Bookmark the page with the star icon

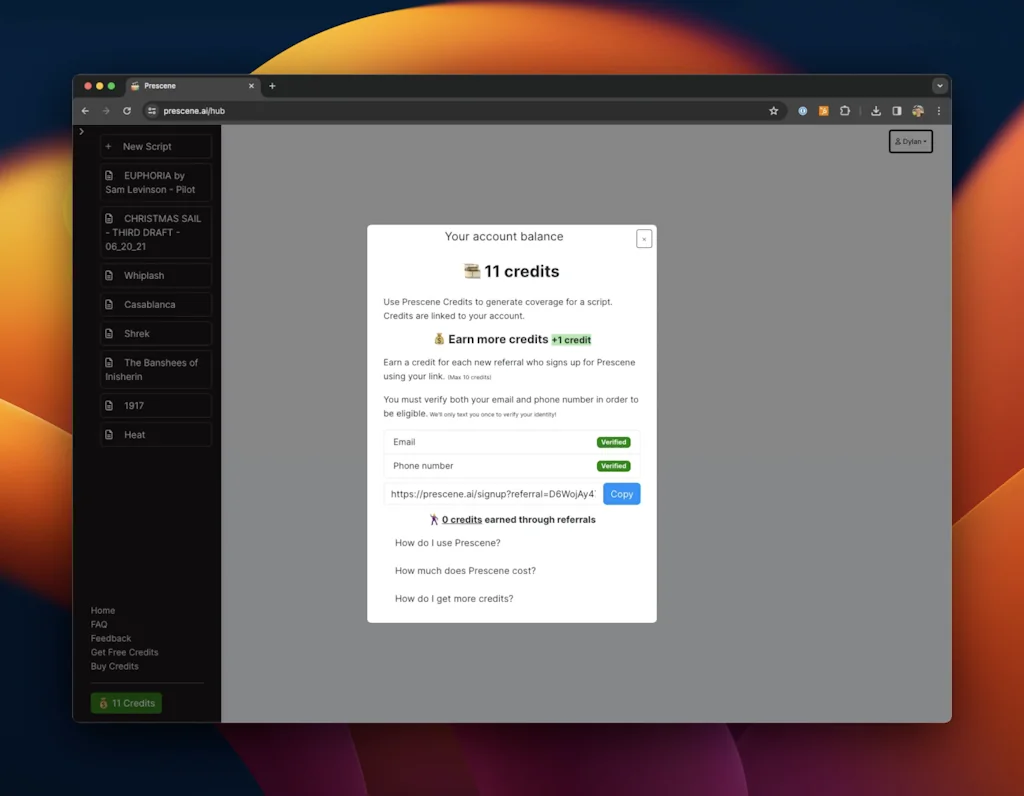point(774,111)
